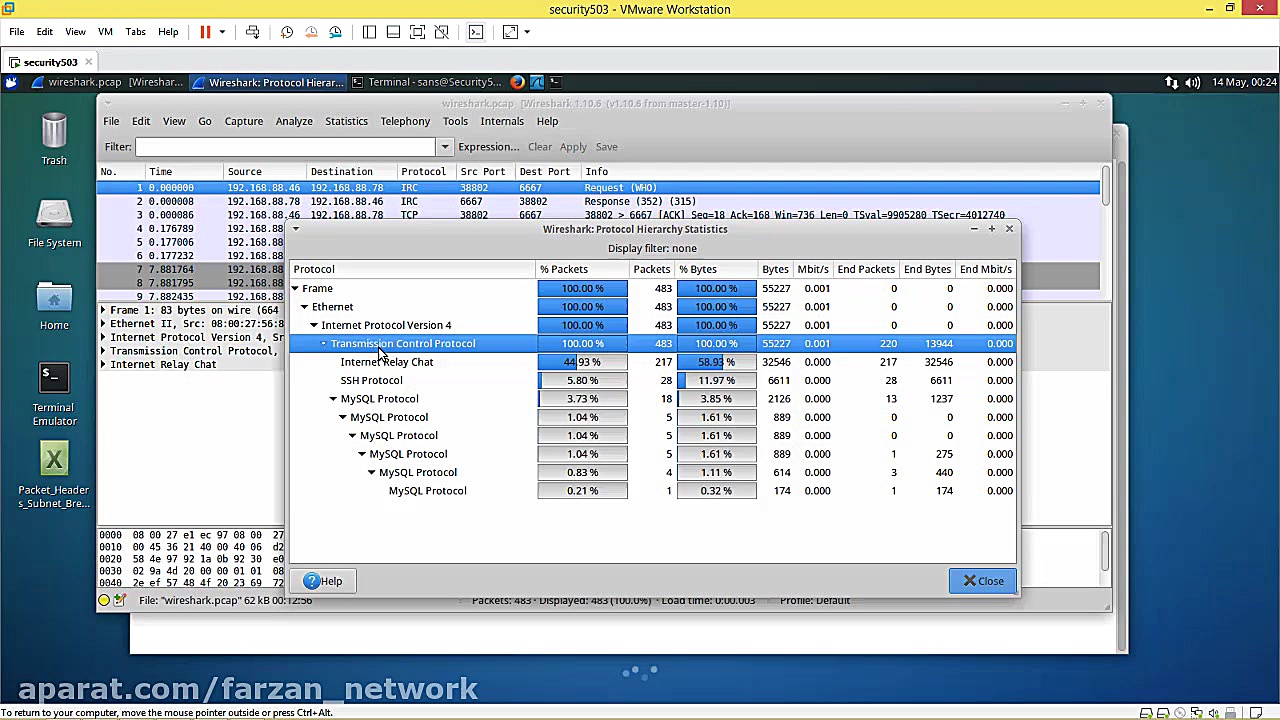Viewport: 1280px width, 720px height.
Task: Switch to the Terminal window in panel
Action: click(426, 82)
